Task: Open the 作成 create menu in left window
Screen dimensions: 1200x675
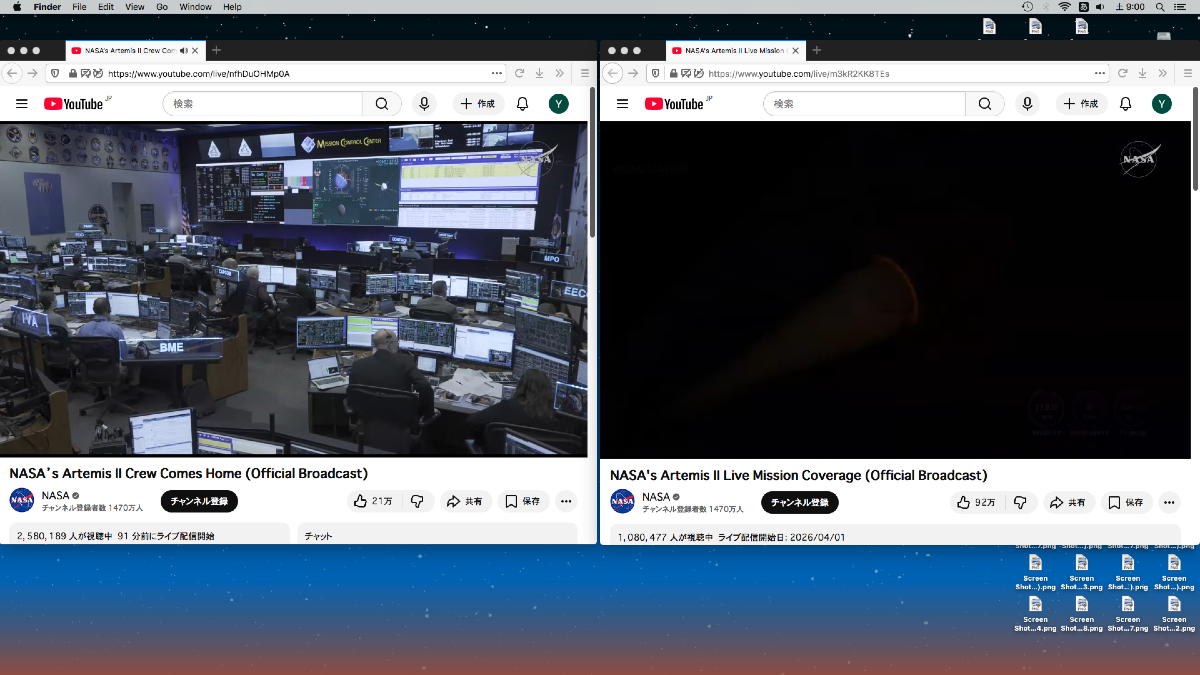Action: [477, 104]
